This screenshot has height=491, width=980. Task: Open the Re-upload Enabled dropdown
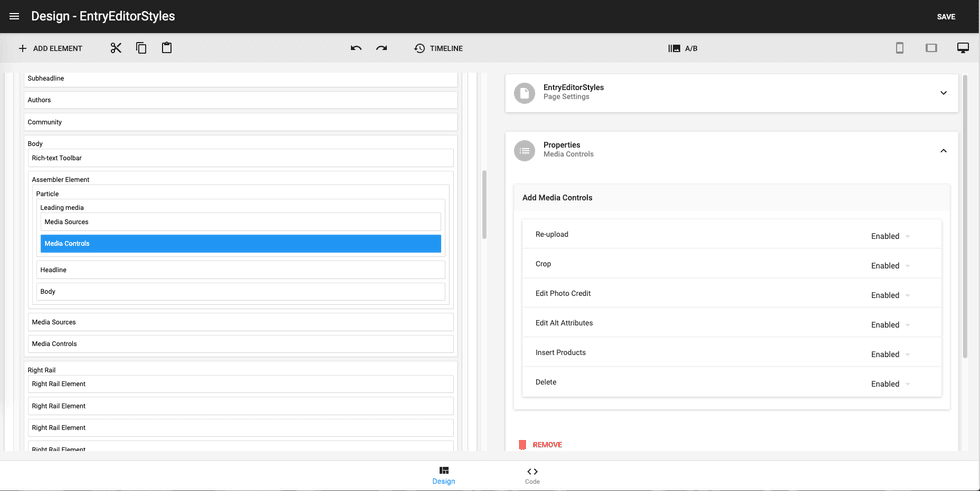click(x=890, y=236)
